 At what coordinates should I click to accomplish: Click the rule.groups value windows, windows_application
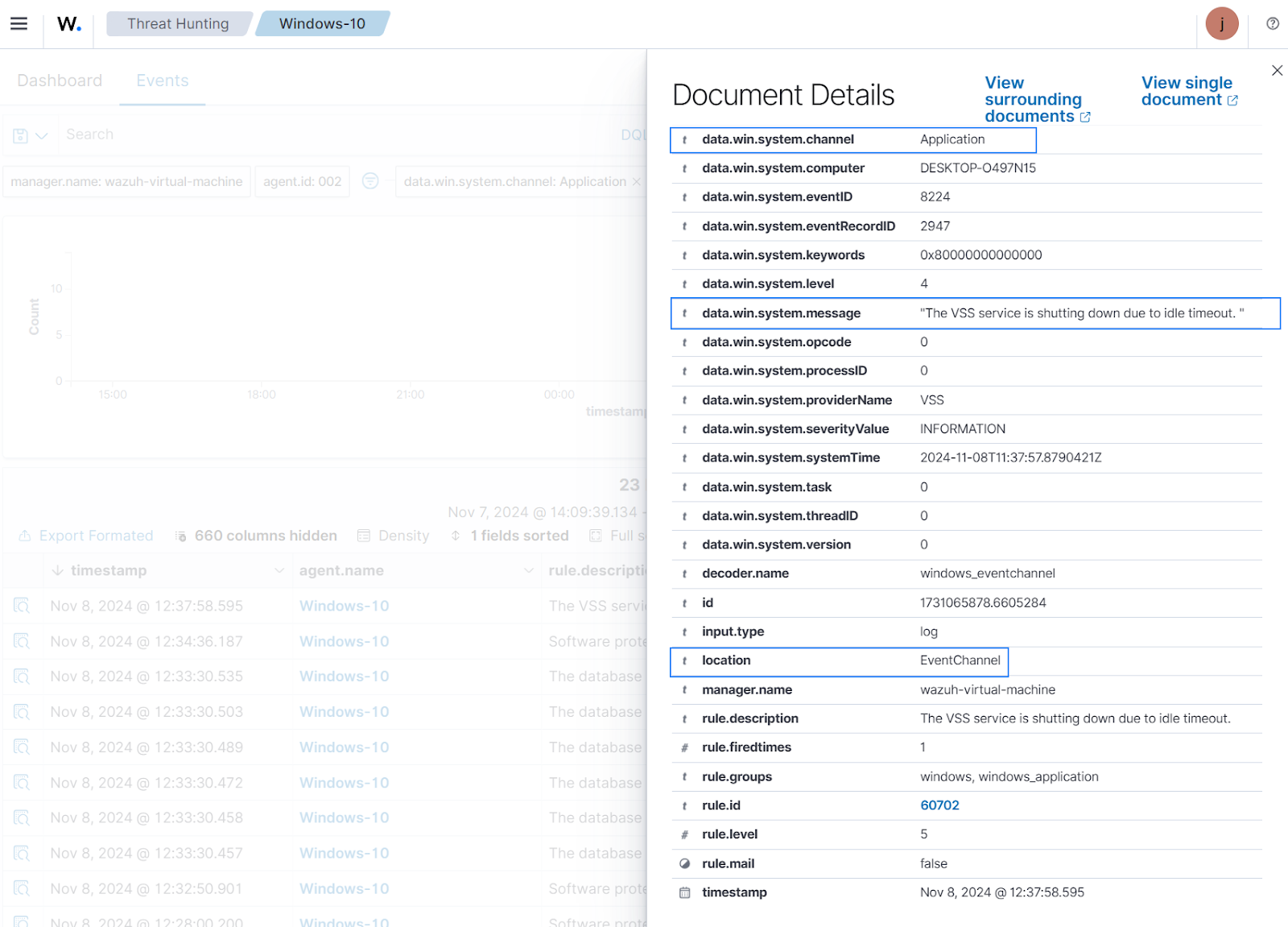(1009, 776)
